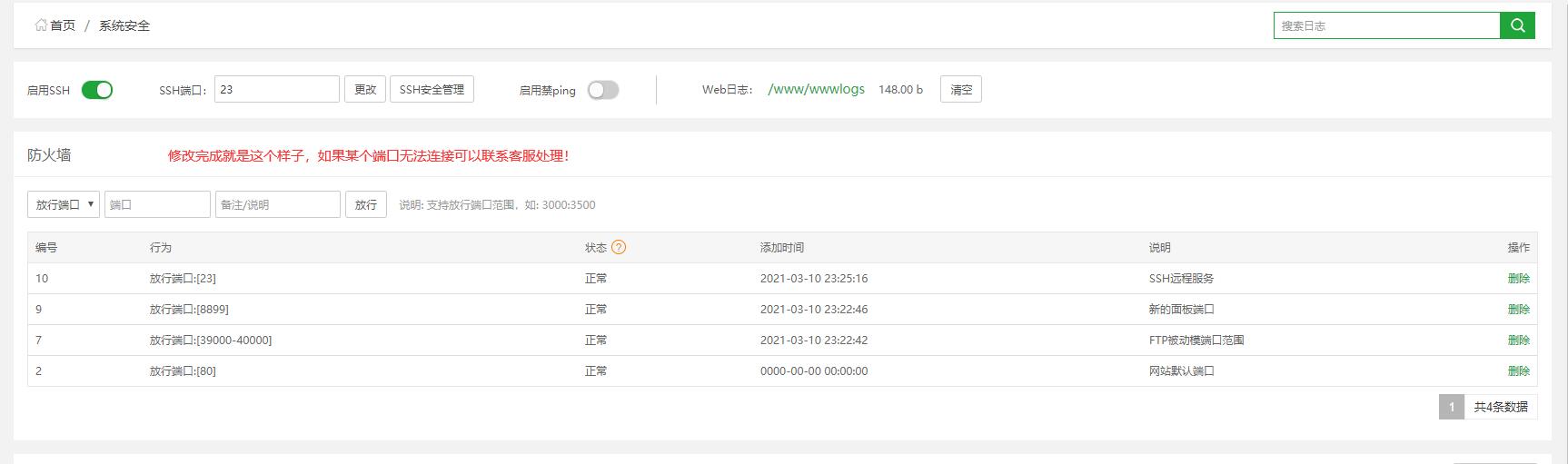The height and width of the screenshot is (464, 1568).
Task: Click 清空 to clear web logs
Action: point(960,90)
